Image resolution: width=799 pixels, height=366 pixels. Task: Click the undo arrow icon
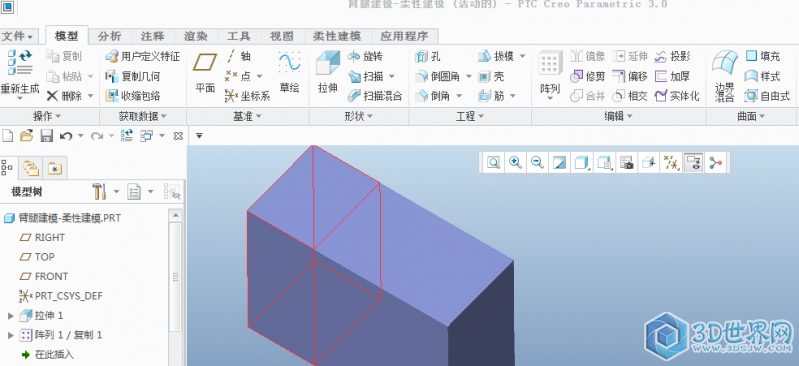coord(66,136)
